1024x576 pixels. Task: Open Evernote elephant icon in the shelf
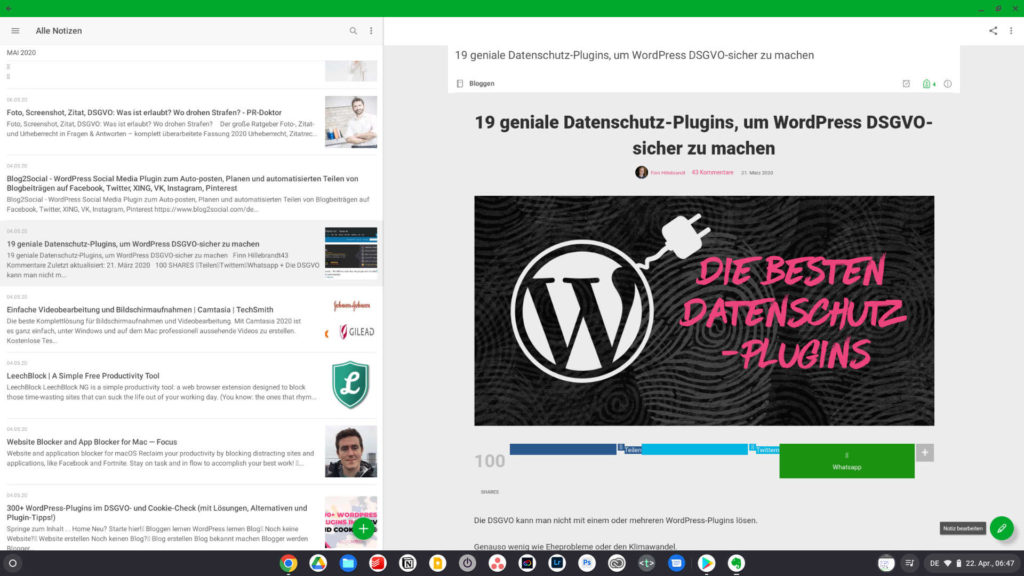click(736, 563)
